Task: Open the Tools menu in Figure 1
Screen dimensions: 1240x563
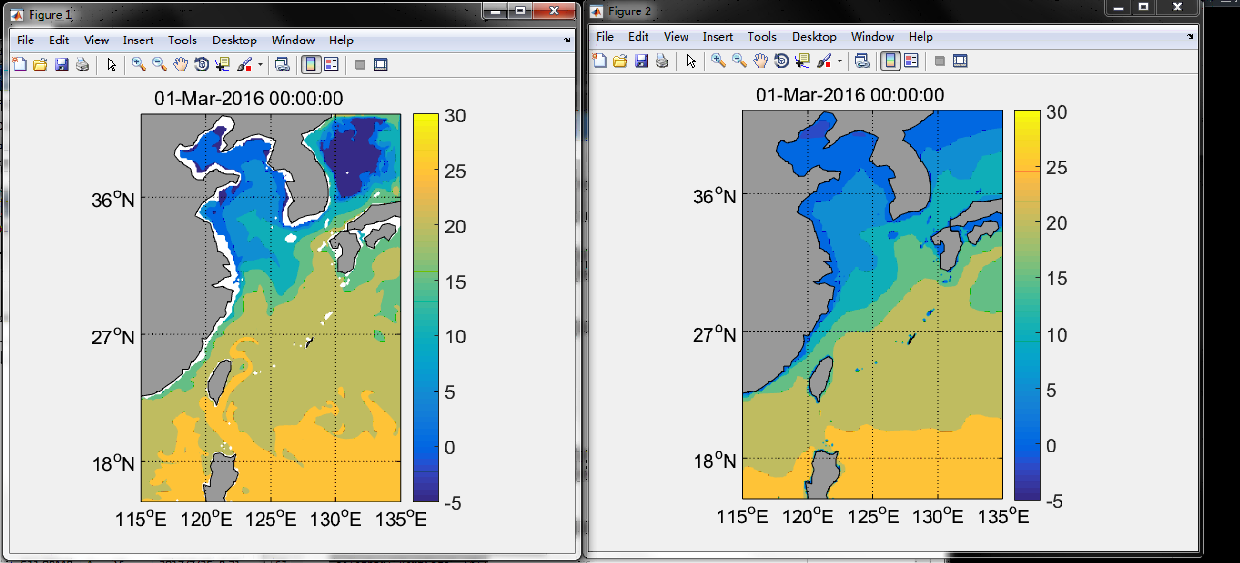Action: click(x=182, y=40)
